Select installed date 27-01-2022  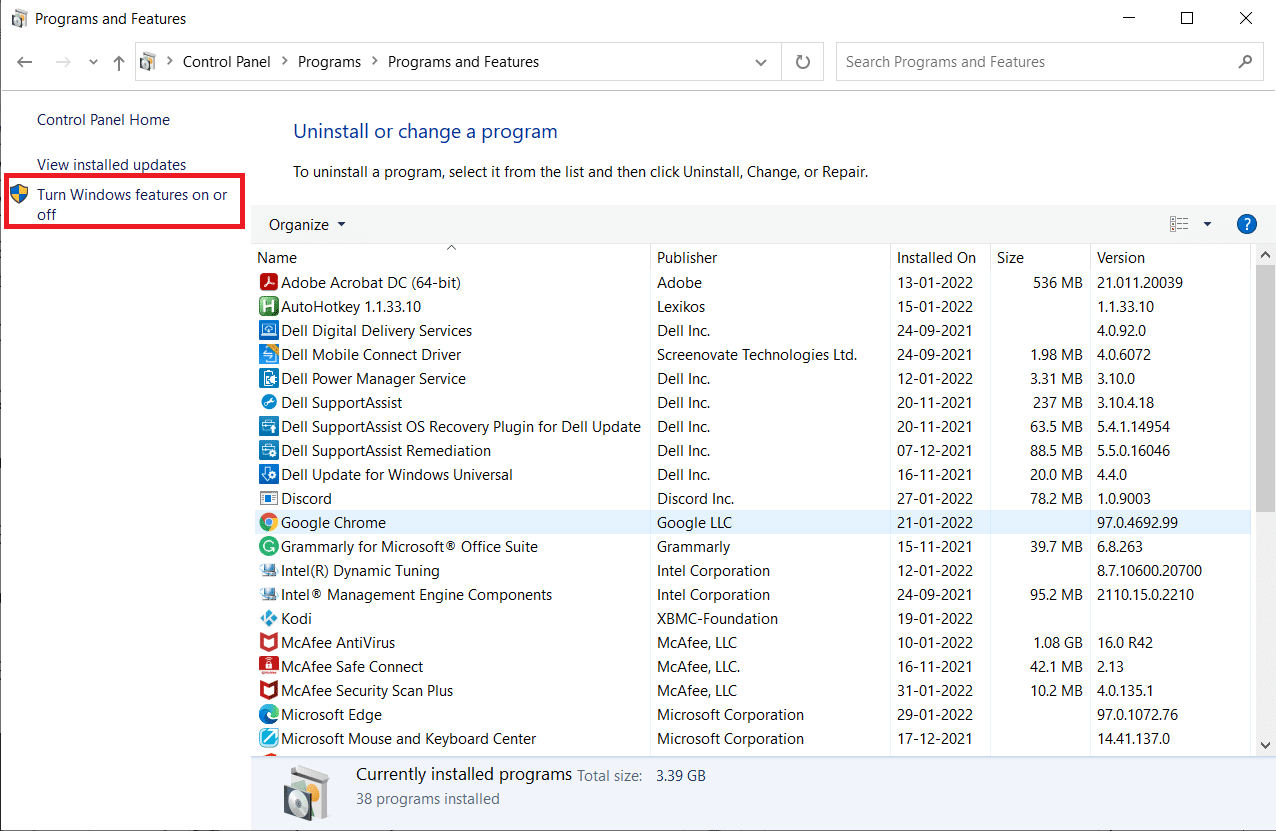tap(935, 499)
